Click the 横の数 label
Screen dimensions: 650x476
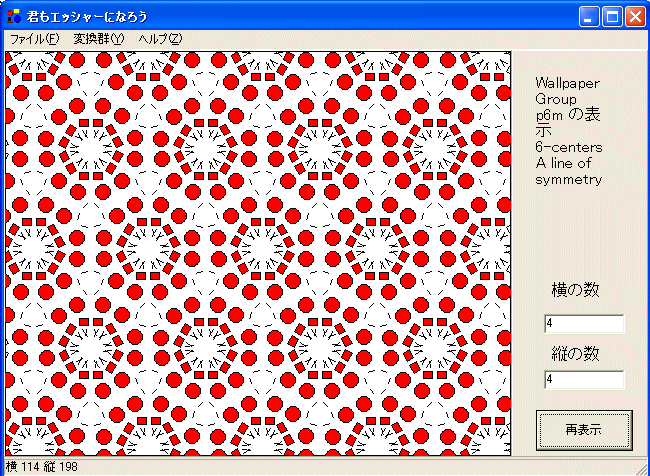click(575, 290)
